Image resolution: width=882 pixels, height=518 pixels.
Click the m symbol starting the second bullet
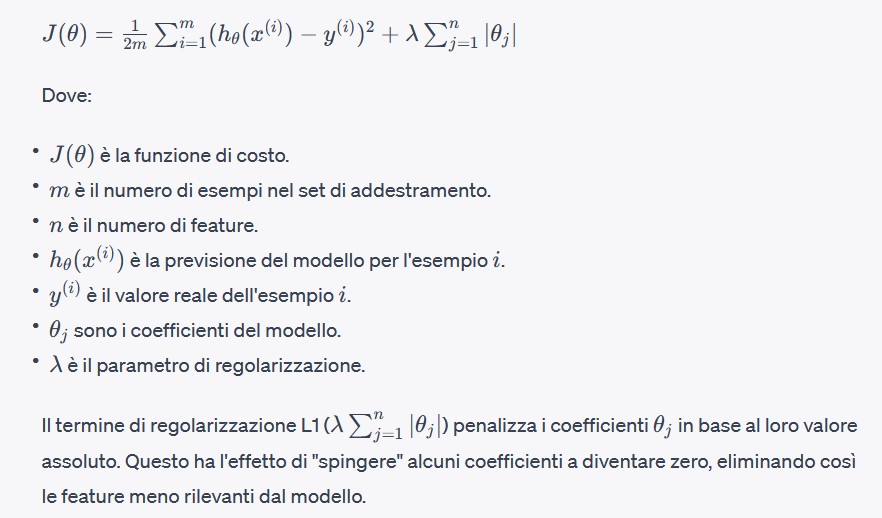tap(59, 190)
